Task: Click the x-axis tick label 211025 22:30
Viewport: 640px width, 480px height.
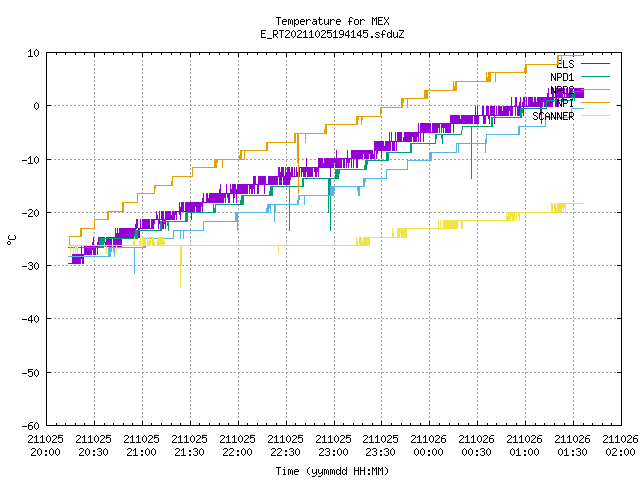Action: 285,445
